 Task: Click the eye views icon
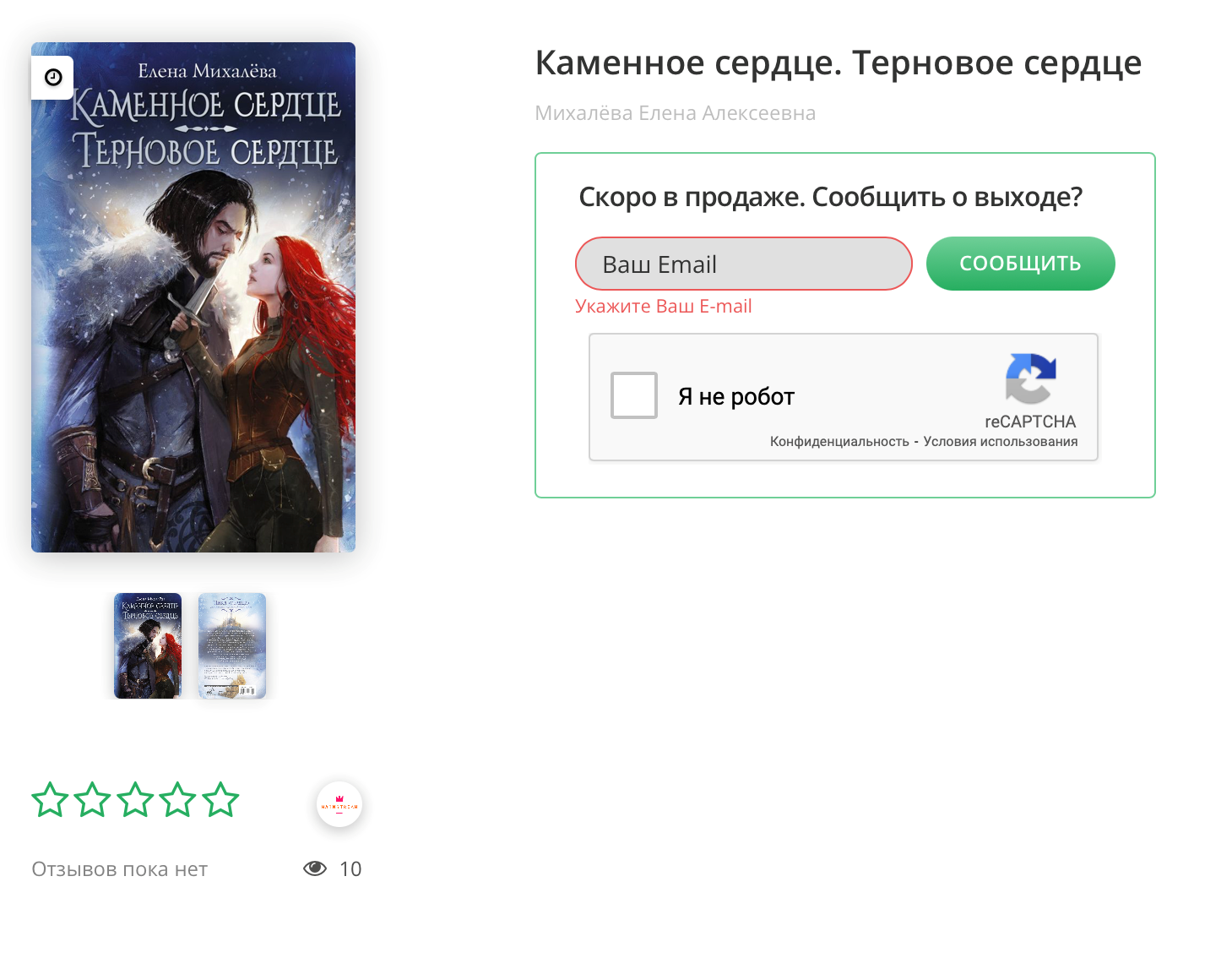point(315,868)
